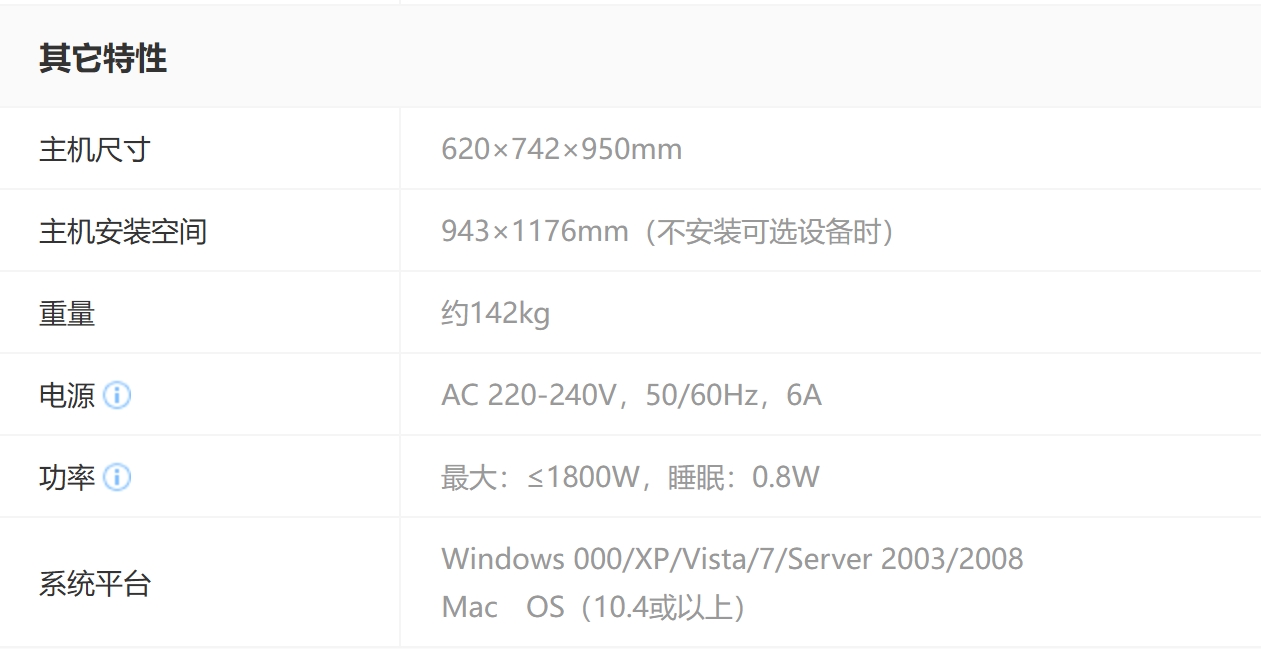Screen dimensions: 1261x649
Task: Click the 最大：≤1800W power value
Action: point(539,478)
